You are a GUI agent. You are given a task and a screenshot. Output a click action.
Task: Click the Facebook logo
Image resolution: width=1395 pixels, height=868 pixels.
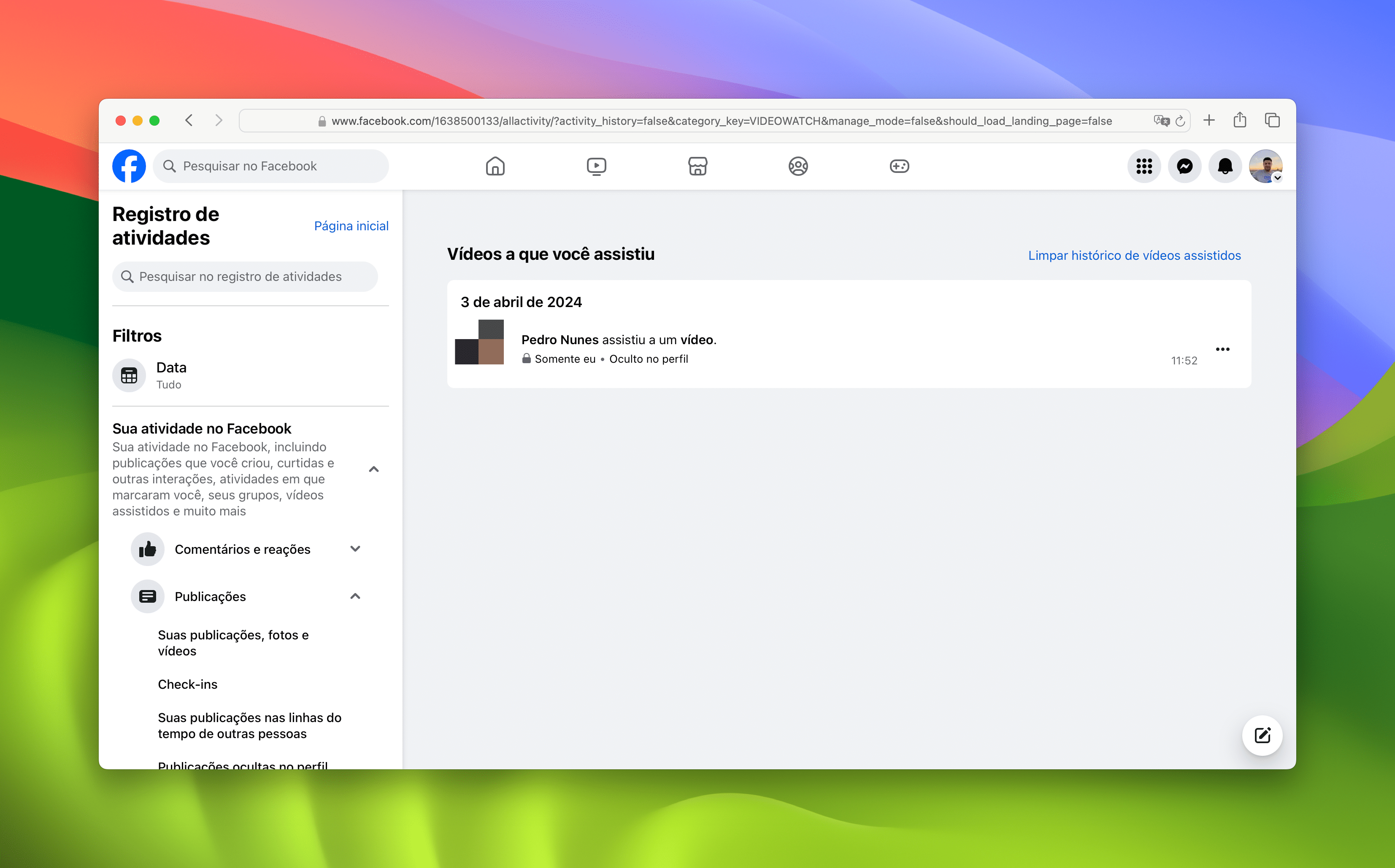point(129,166)
